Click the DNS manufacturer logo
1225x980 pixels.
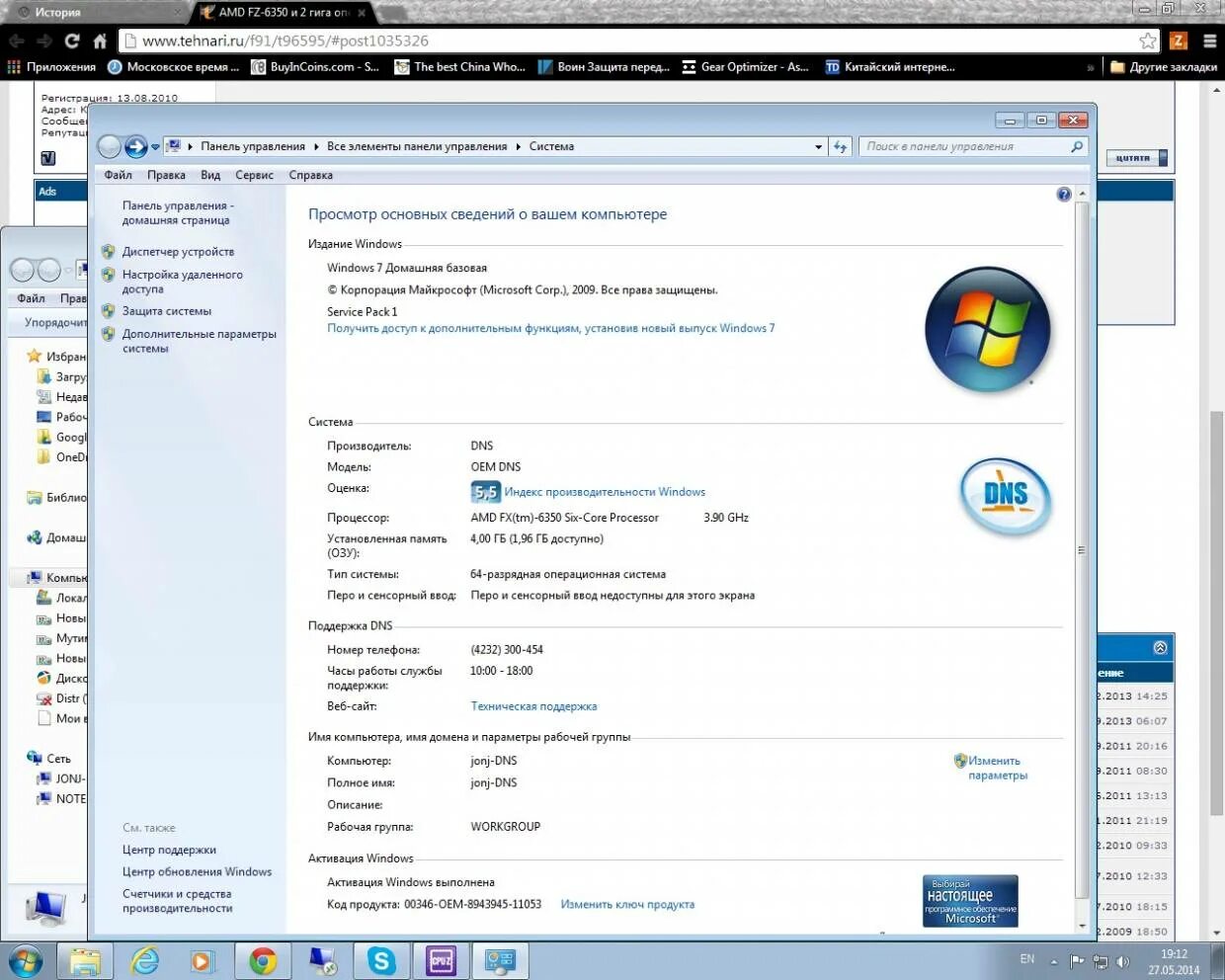pyautogui.click(x=1006, y=497)
